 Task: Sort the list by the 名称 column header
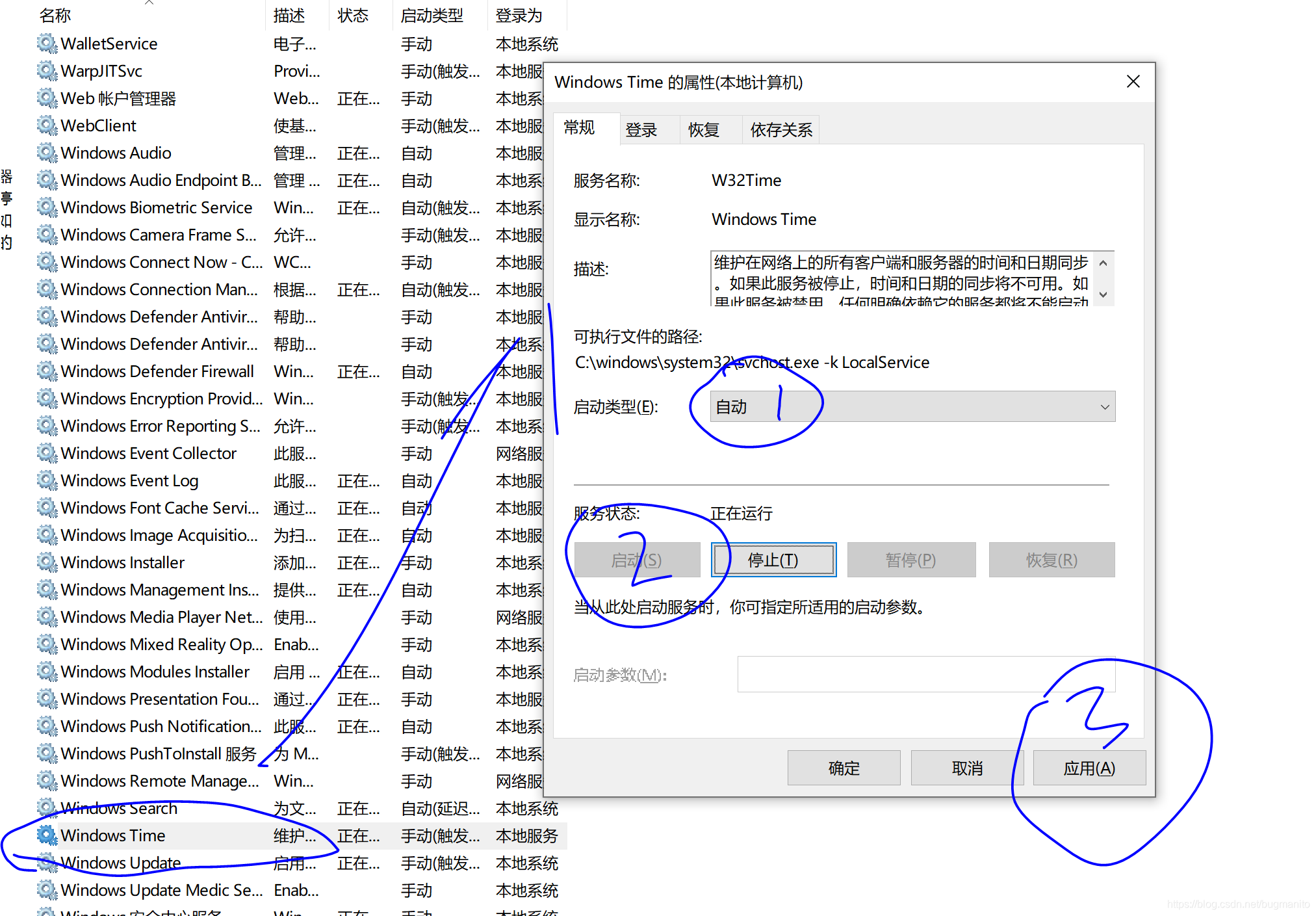(x=55, y=16)
